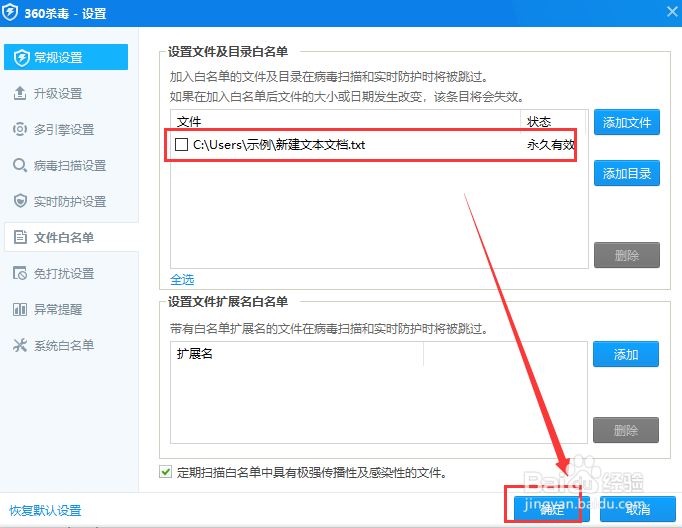Viewport: 682px width, 528px height.
Task: Select 实时防护设置 in sidebar
Action: click(x=71, y=201)
